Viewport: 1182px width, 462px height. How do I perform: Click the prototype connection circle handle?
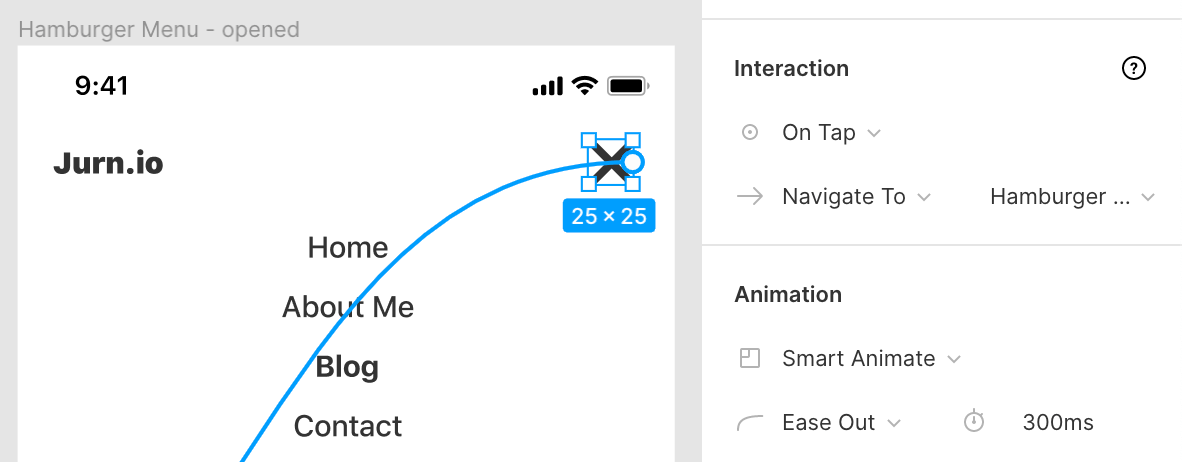click(632, 162)
